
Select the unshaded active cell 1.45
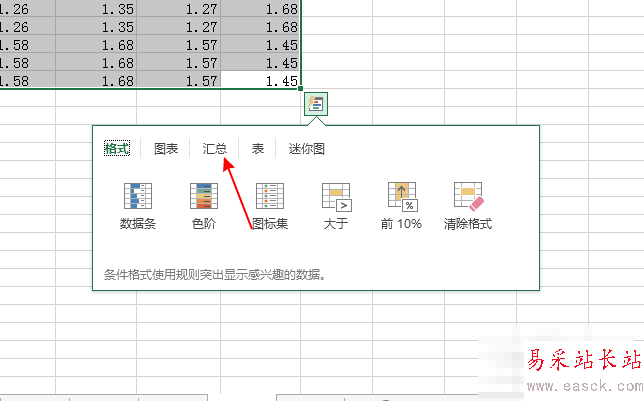click(x=260, y=80)
